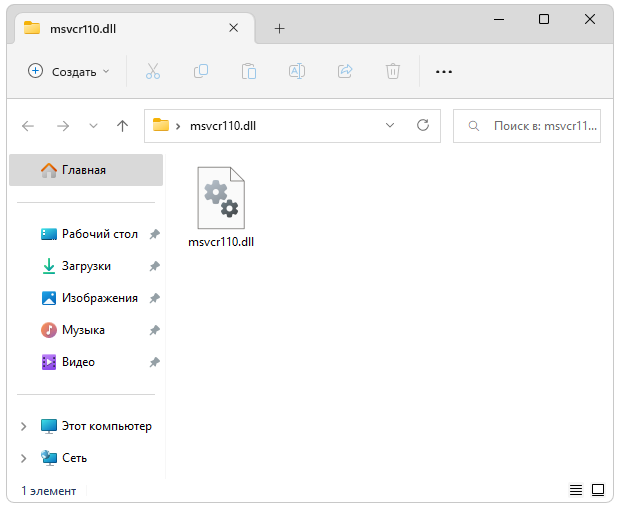Add a new tab
This screenshot has width=619, height=508.
pos(279,28)
